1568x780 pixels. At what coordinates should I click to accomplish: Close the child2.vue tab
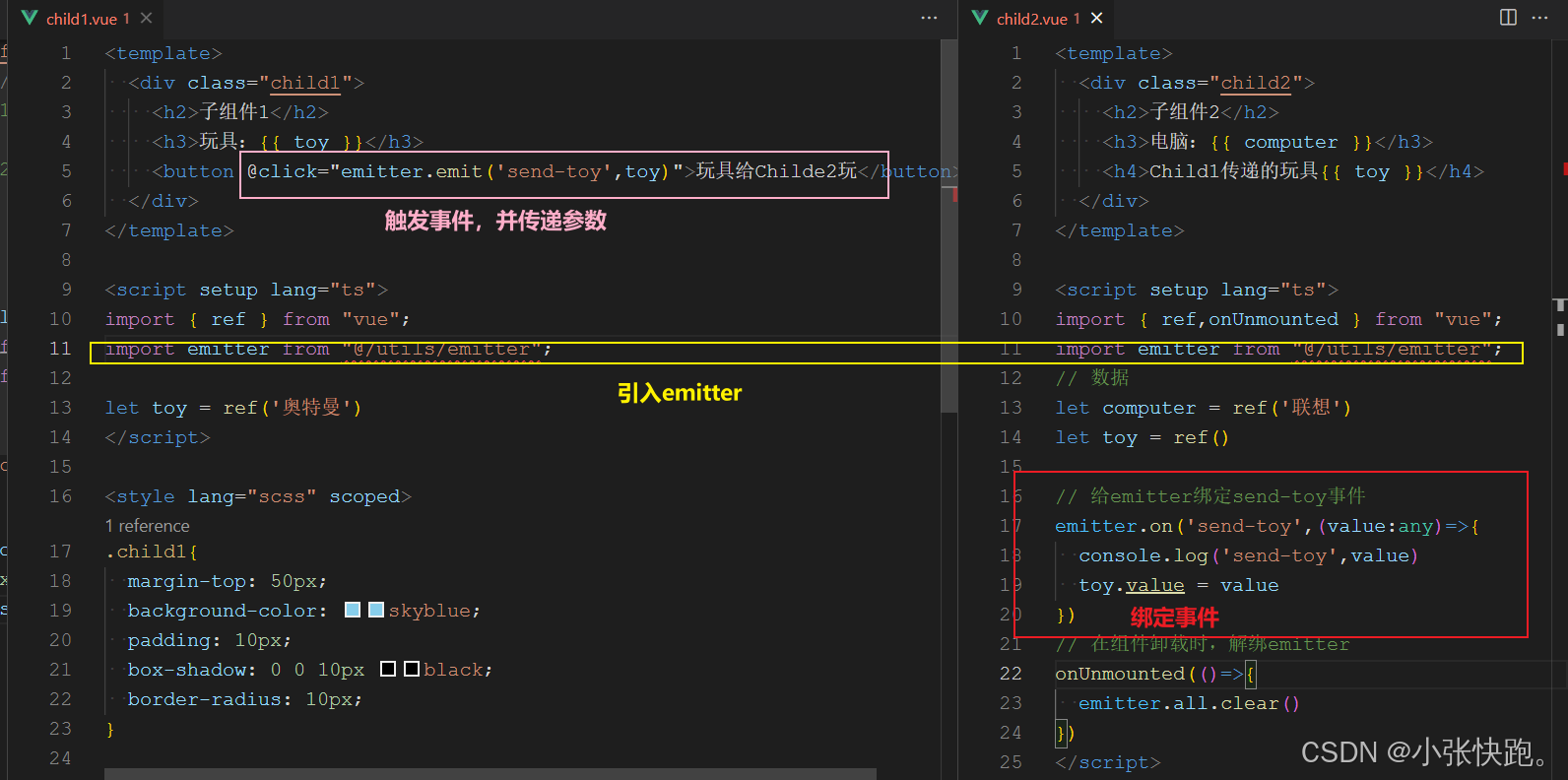coord(1096,19)
